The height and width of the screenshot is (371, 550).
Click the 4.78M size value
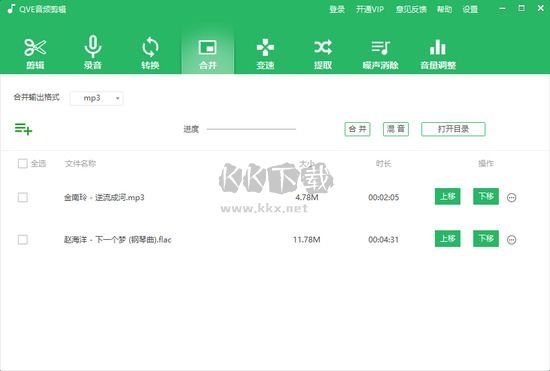click(x=307, y=197)
